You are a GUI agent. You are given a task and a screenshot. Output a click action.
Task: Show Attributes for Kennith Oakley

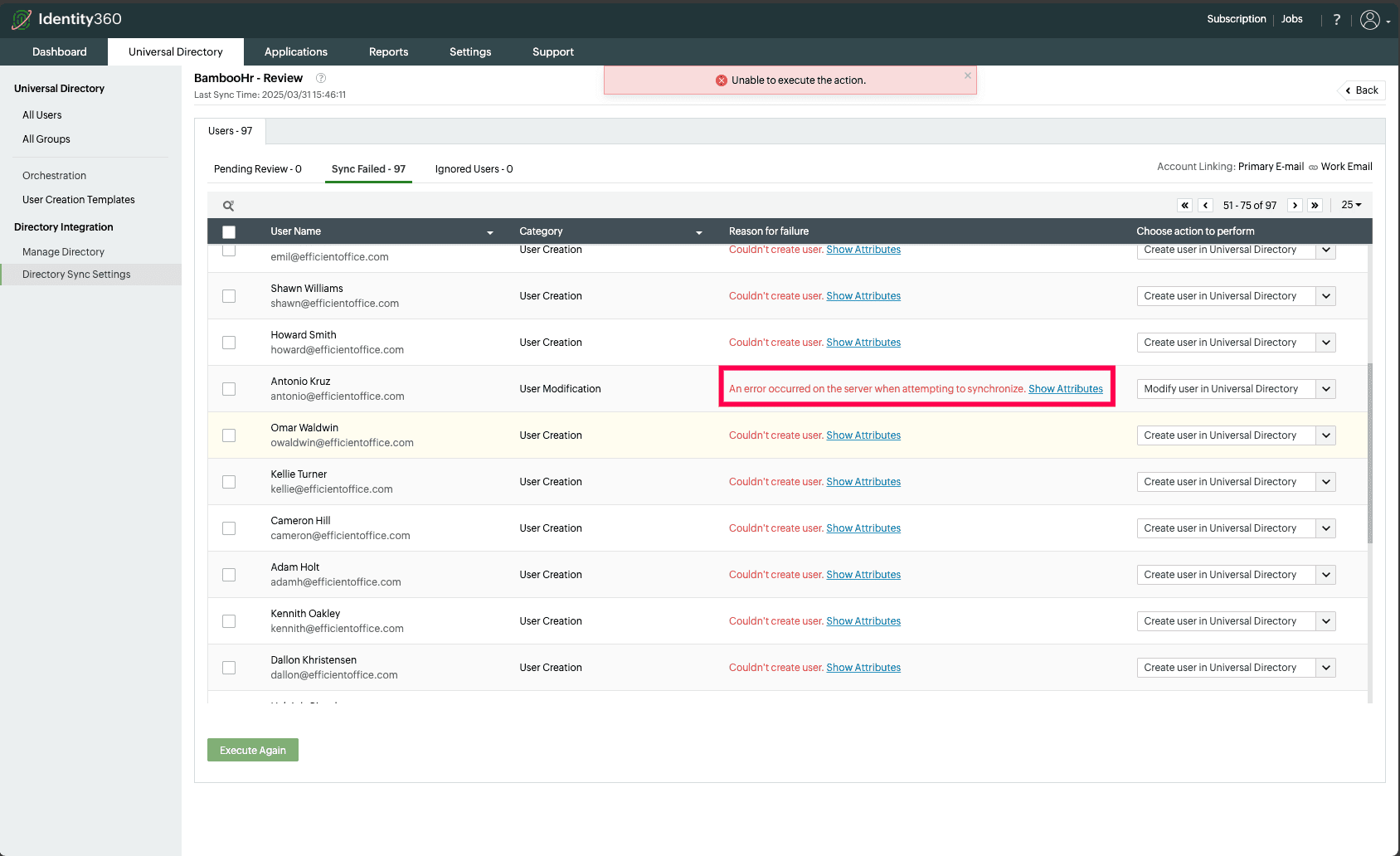click(863, 621)
